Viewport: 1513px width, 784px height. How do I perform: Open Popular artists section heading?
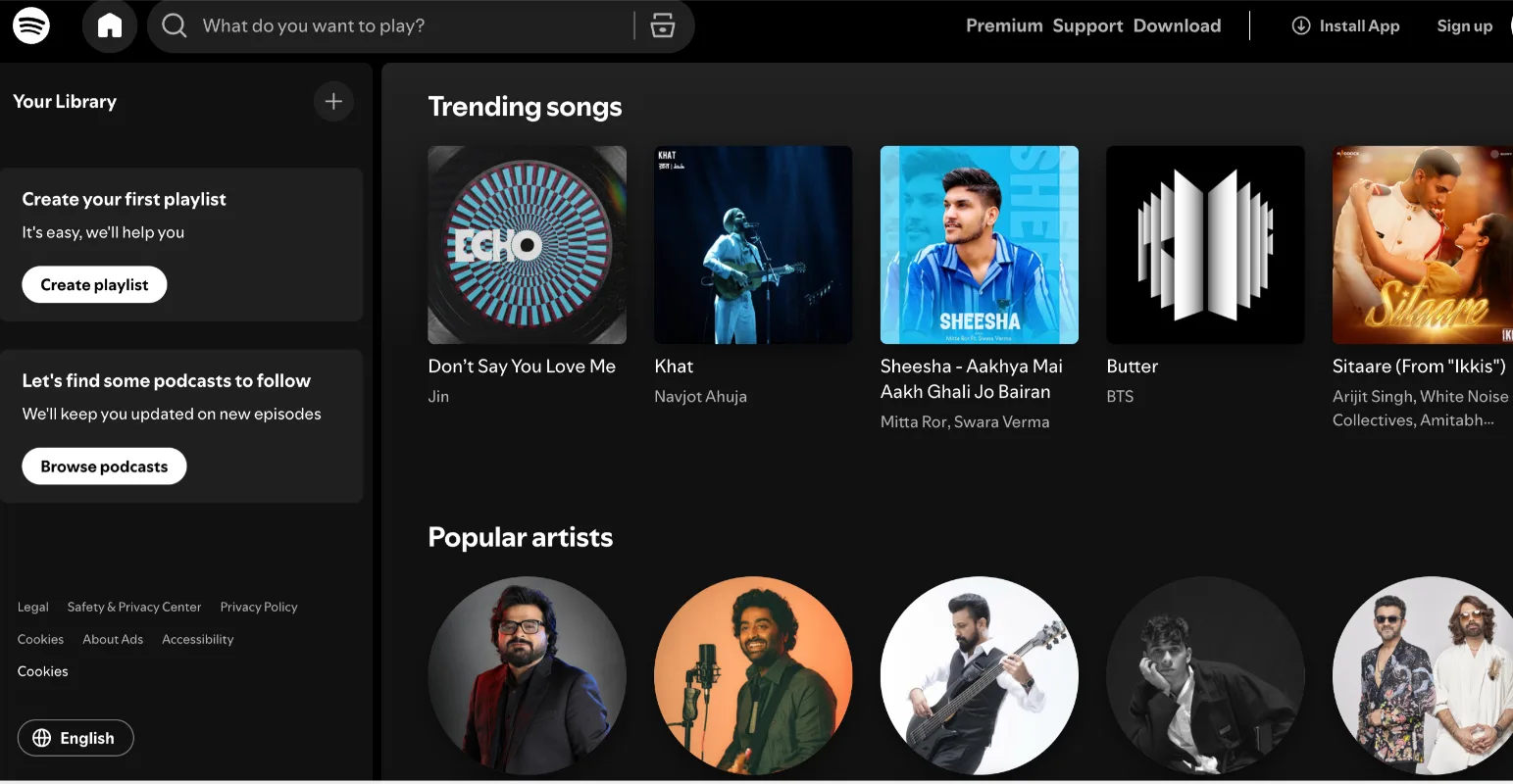(521, 537)
